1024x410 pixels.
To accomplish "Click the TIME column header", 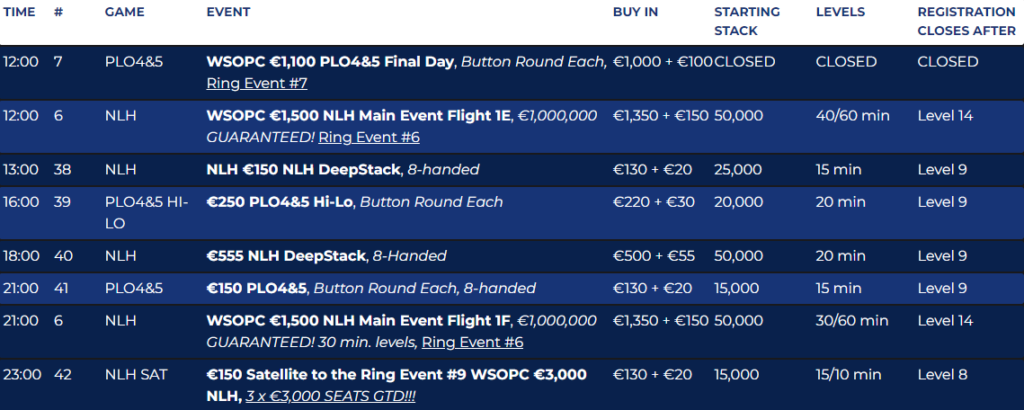I will point(20,12).
